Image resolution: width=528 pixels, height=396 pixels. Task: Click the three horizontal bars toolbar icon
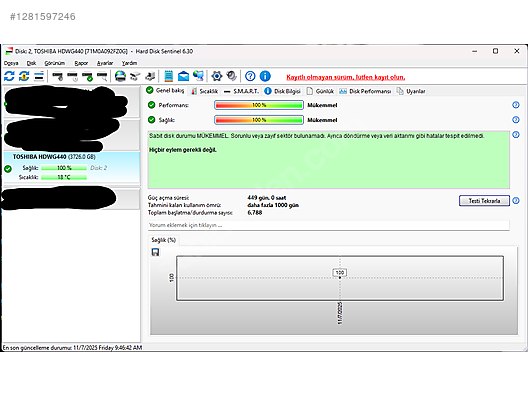coord(39,76)
